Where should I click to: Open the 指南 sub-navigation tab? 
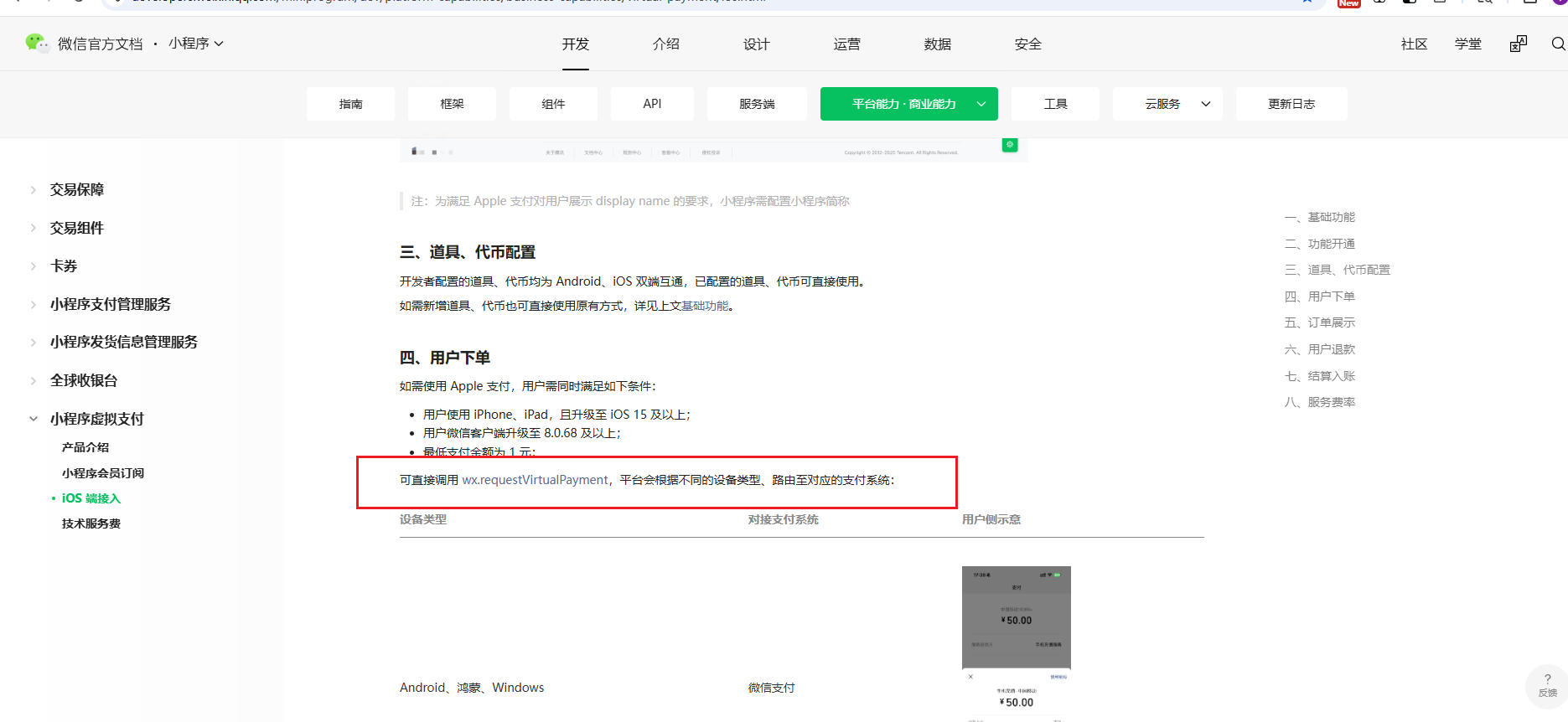[350, 104]
